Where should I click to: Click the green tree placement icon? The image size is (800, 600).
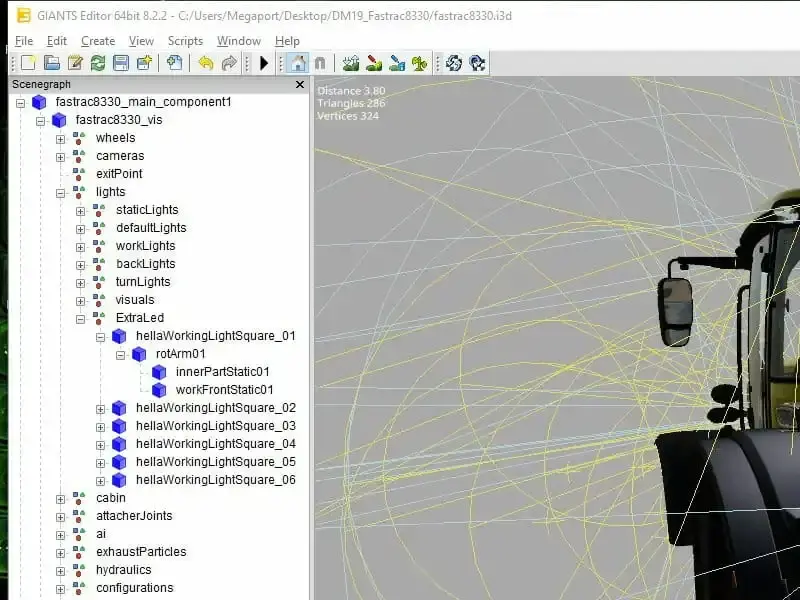419,63
